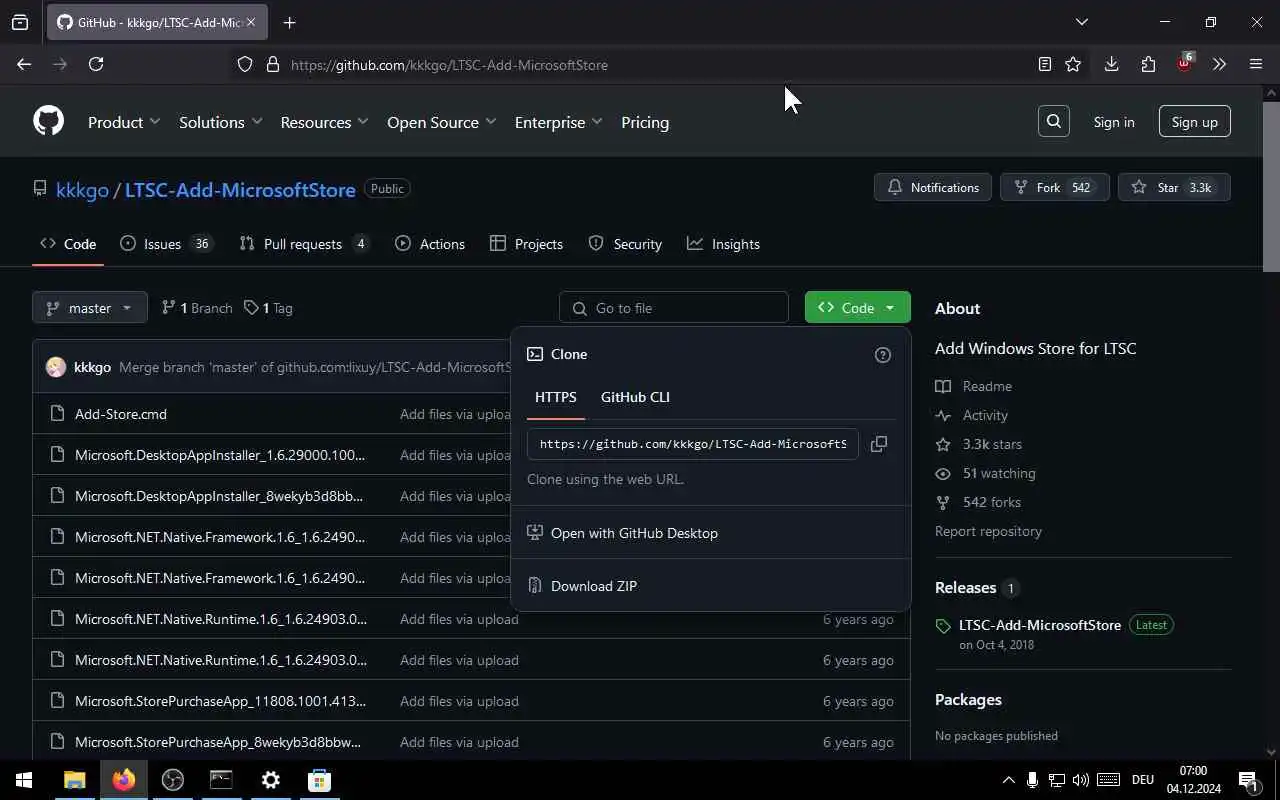Open Settings gear in taskbar
The width and height of the screenshot is (1280, 800).
coord(270,780)
